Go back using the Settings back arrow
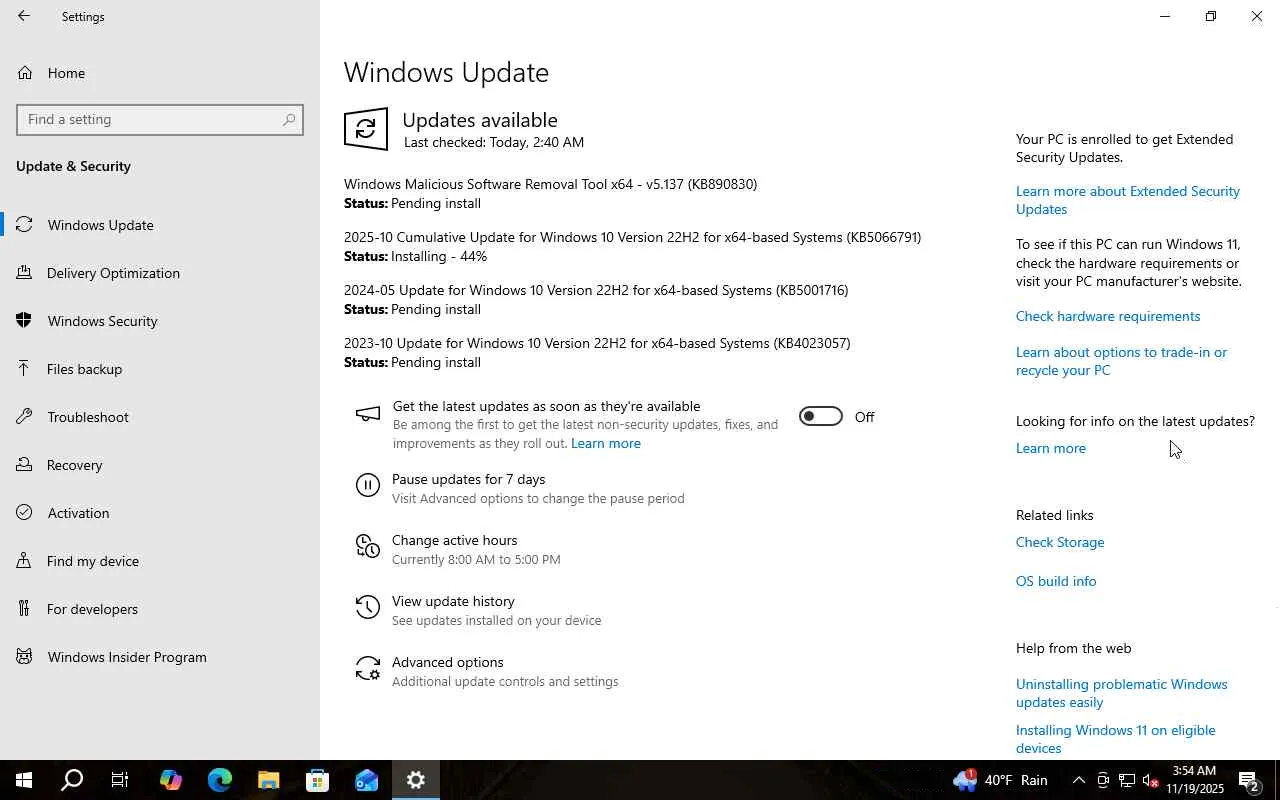1280x800 pixels. point(24,16)
